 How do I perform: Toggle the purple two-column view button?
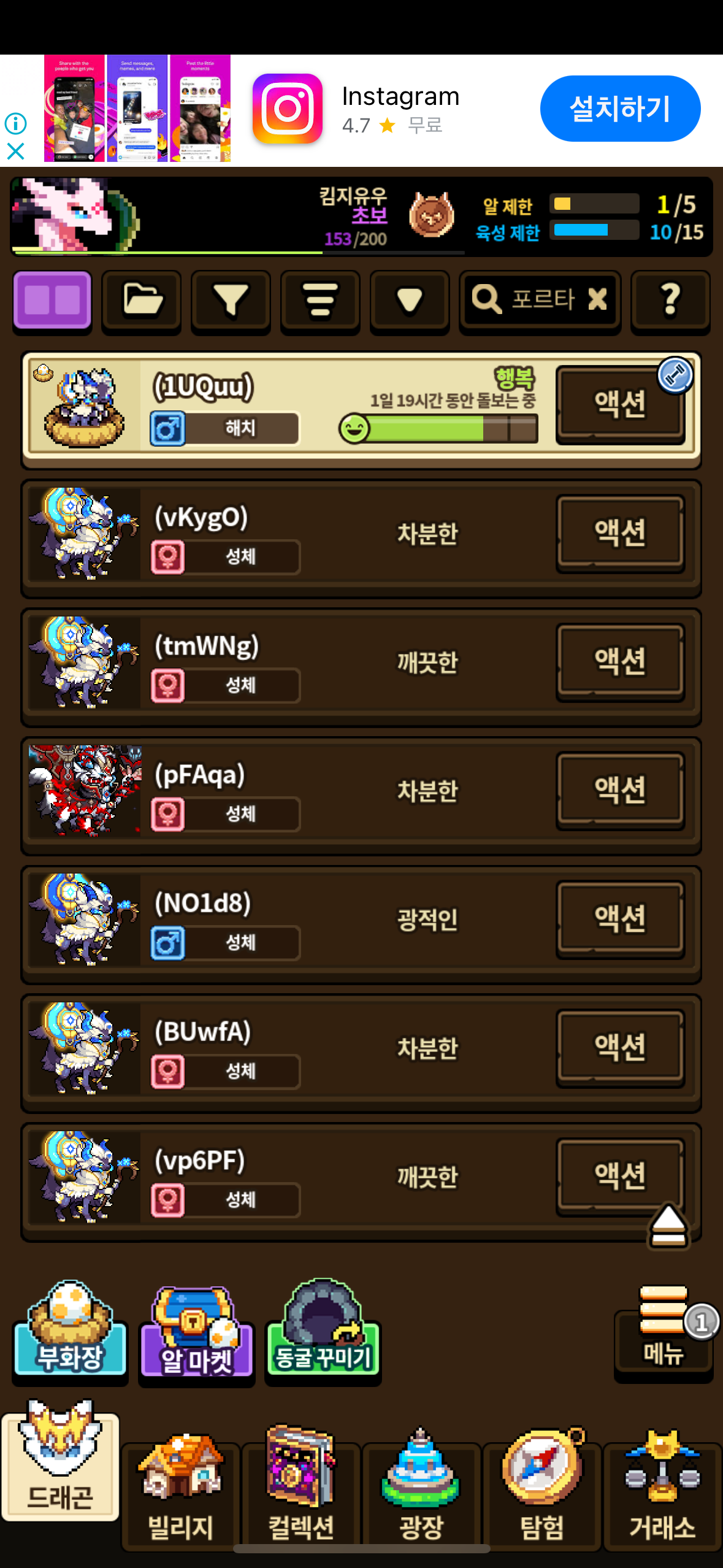tap(52, 301)
